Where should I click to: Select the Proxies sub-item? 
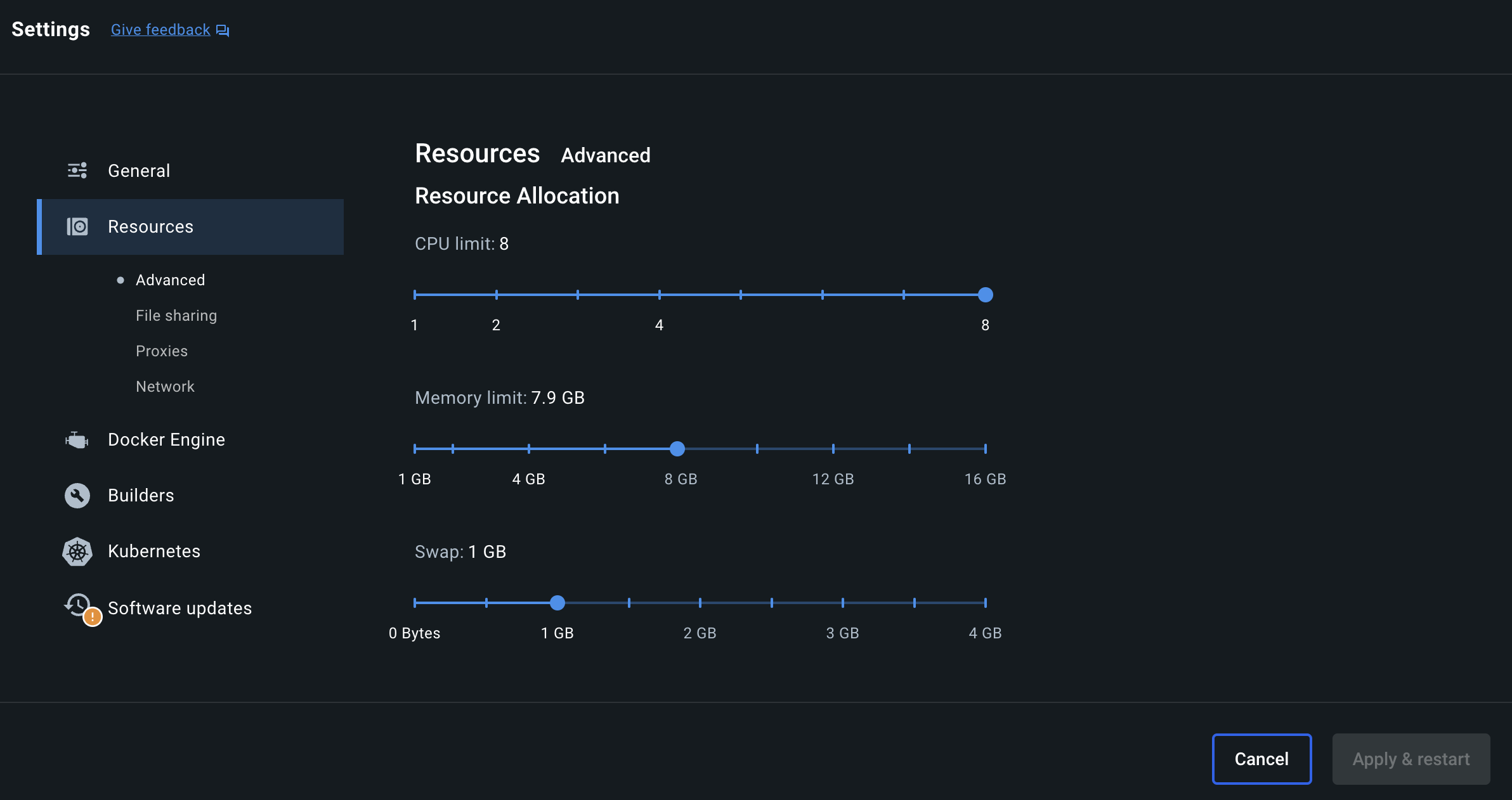click(x=162, y=351)
